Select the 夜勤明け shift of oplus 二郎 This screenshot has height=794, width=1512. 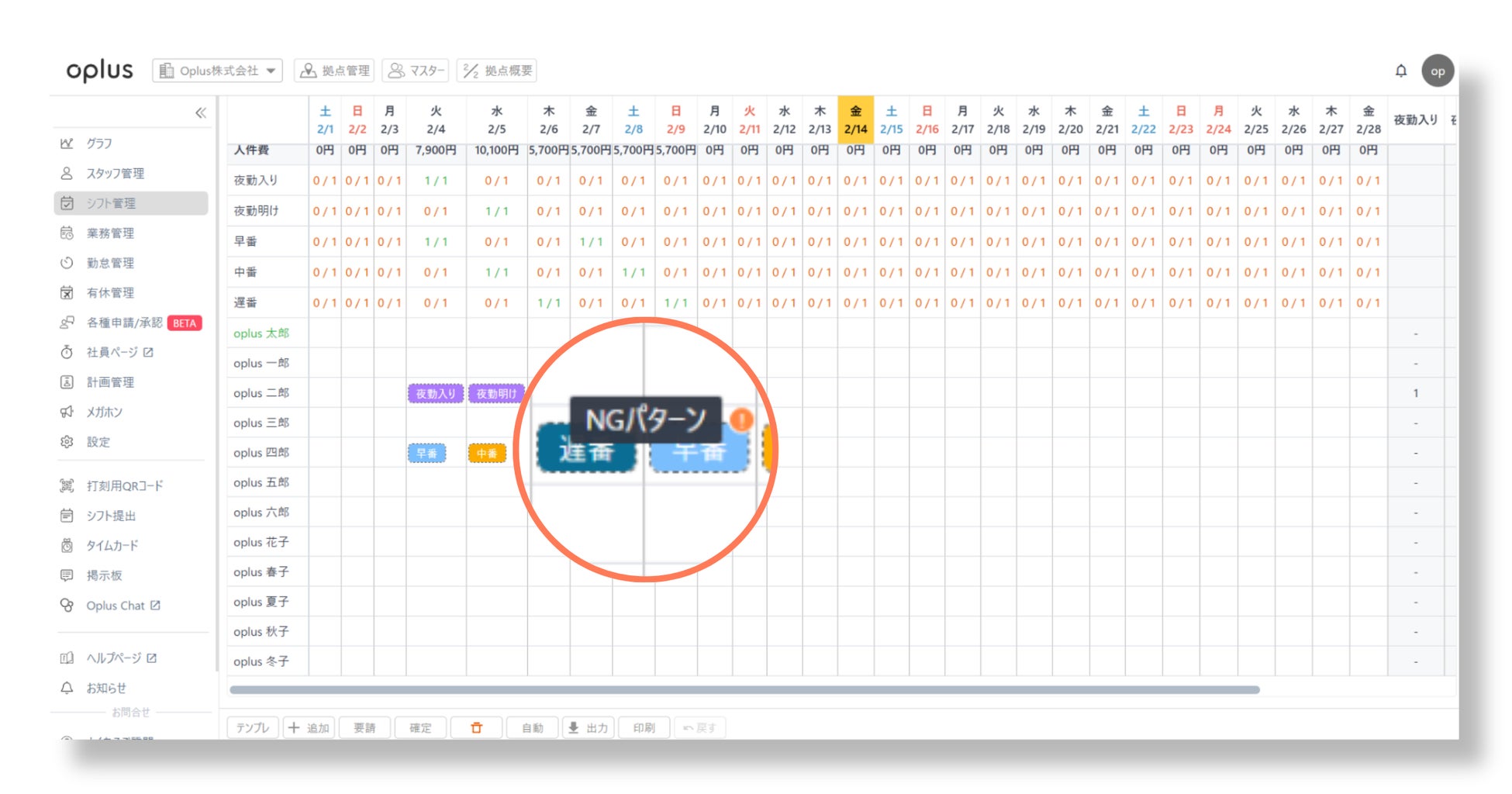[496, 394]
